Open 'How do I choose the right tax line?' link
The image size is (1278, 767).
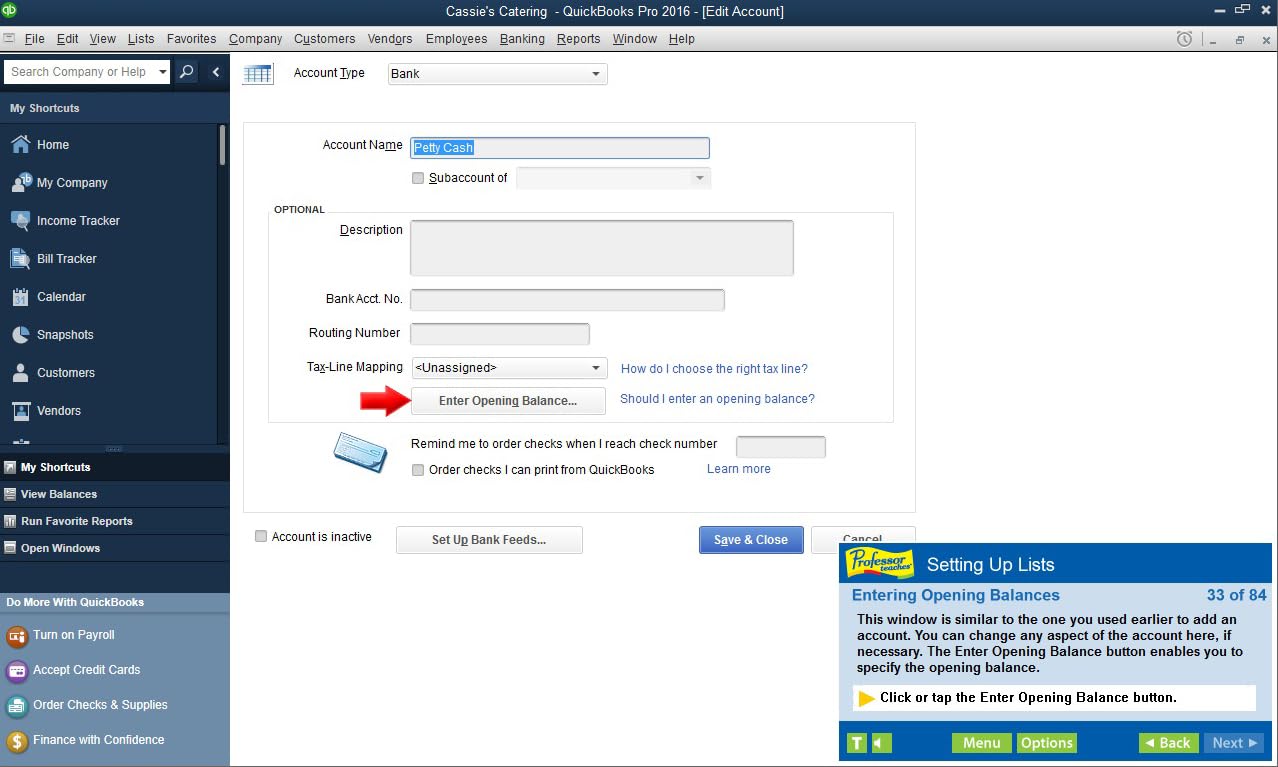714,369
